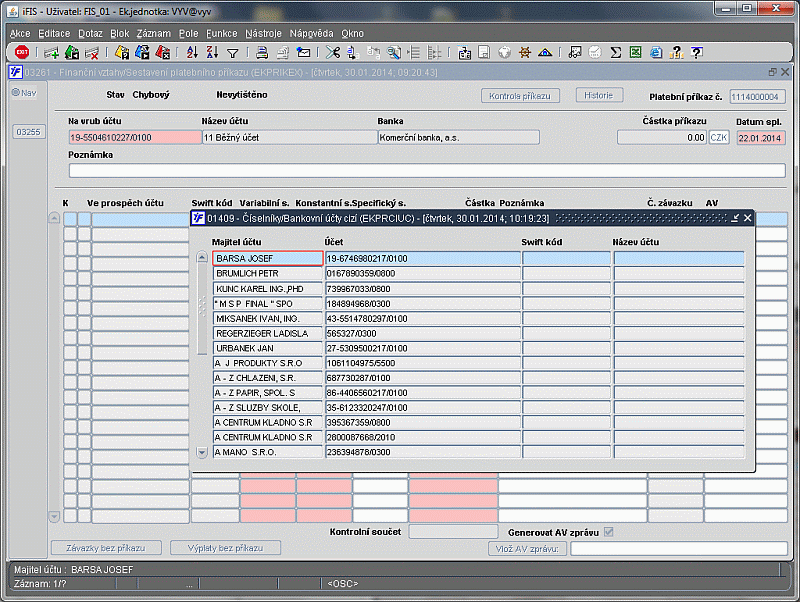Click the delete record icon with red X

[92, 53]
